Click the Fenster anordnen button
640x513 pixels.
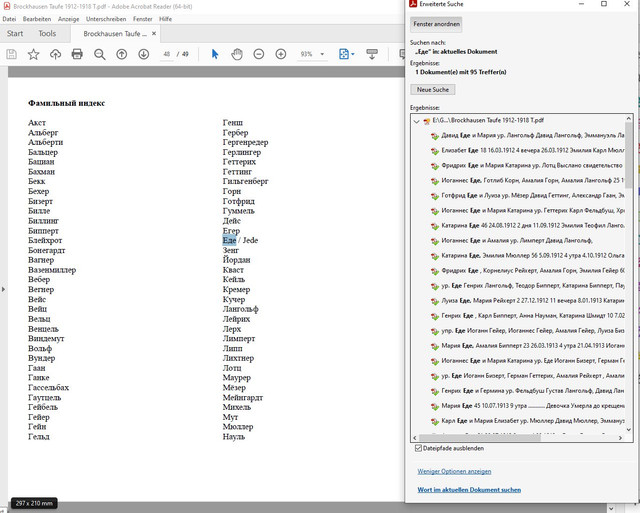(x=436, y=24)
